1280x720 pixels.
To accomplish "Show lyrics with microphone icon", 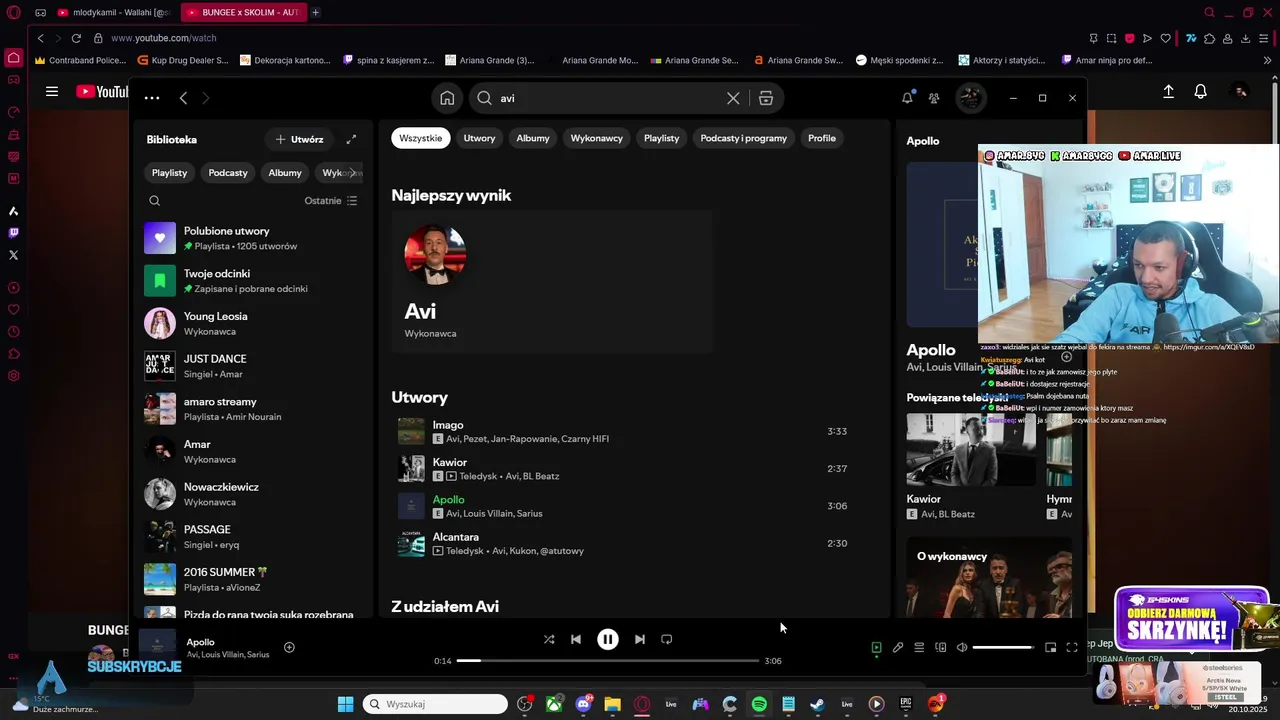I will tap(898, 647).
